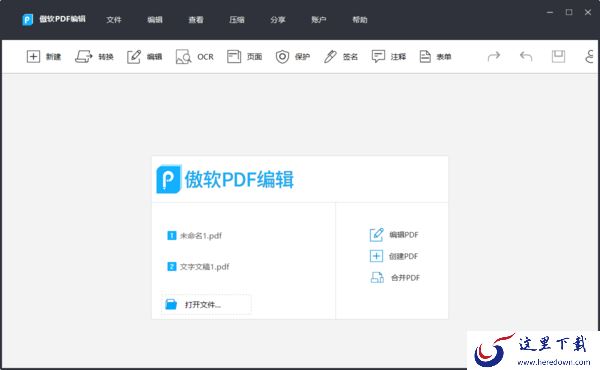Open the 编辑 menu in title bar

(x=155, y=20)
